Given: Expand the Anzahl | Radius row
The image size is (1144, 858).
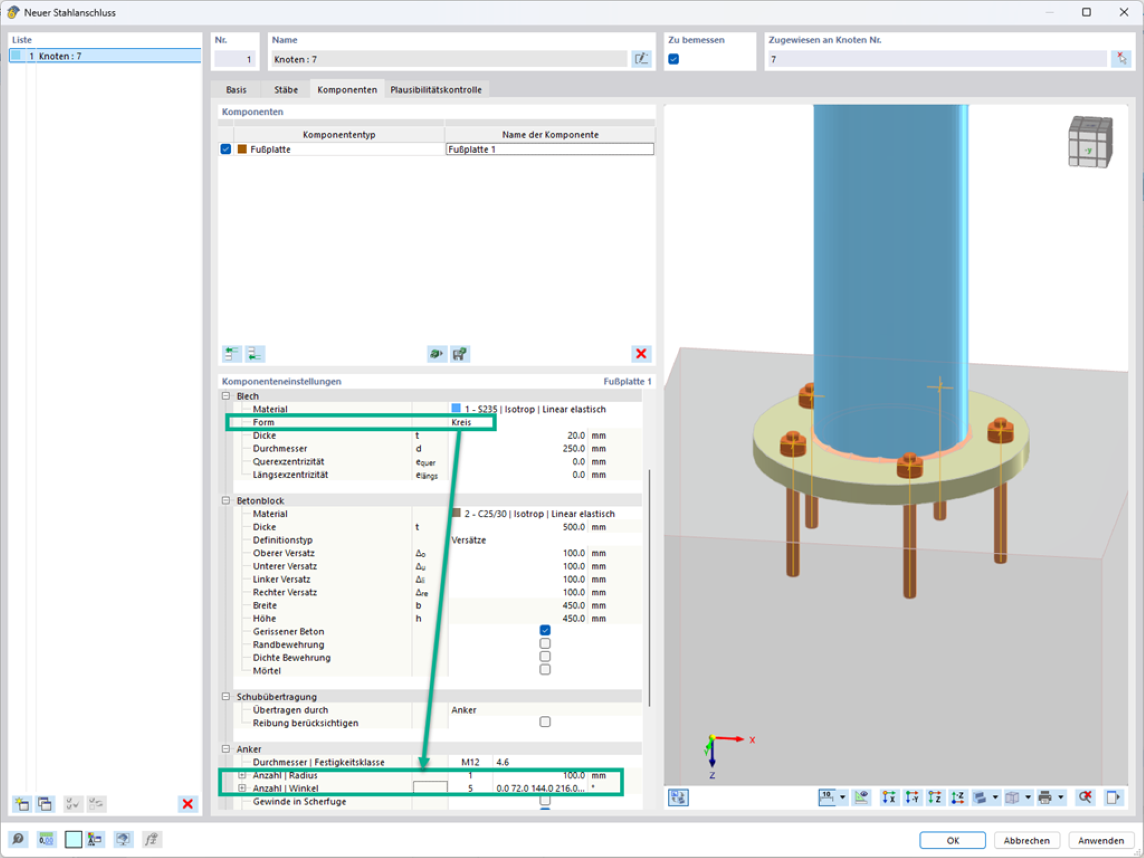Looking at the screenshot, I should [242, 775].
